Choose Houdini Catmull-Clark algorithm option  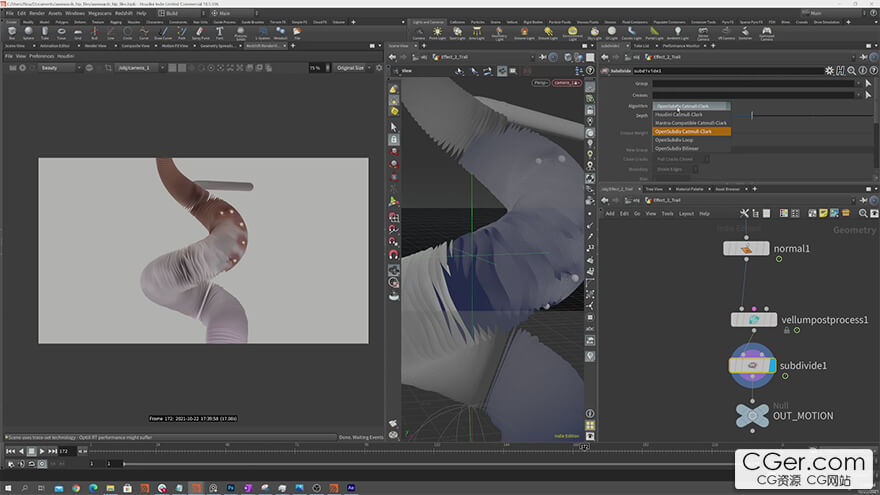click(679, 114)
